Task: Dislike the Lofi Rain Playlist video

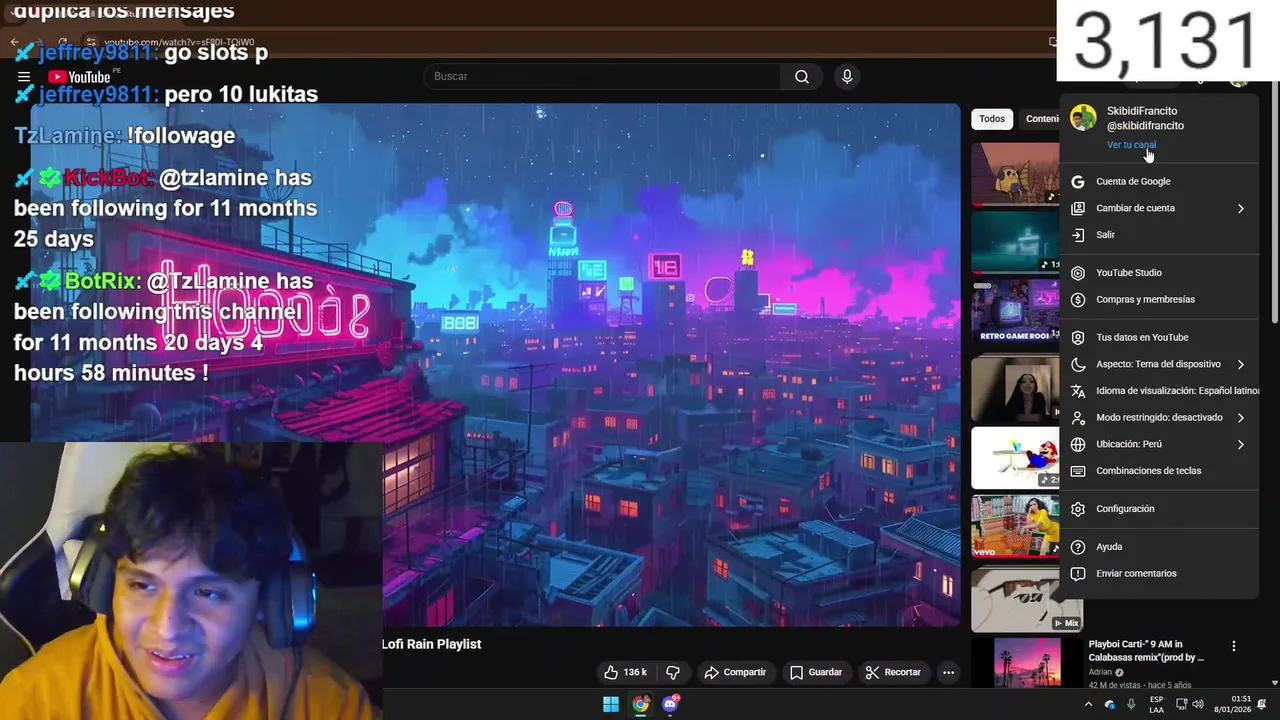Action: 673,672
